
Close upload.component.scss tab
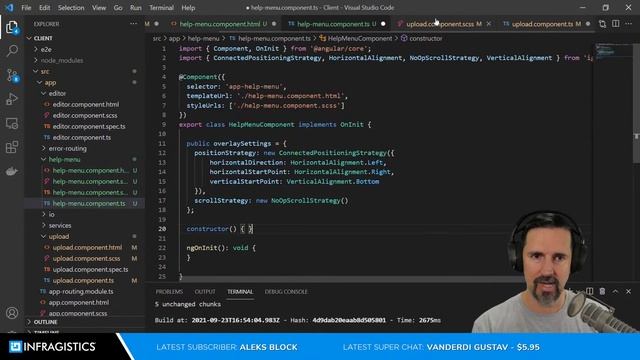click(x=489, y=24)
